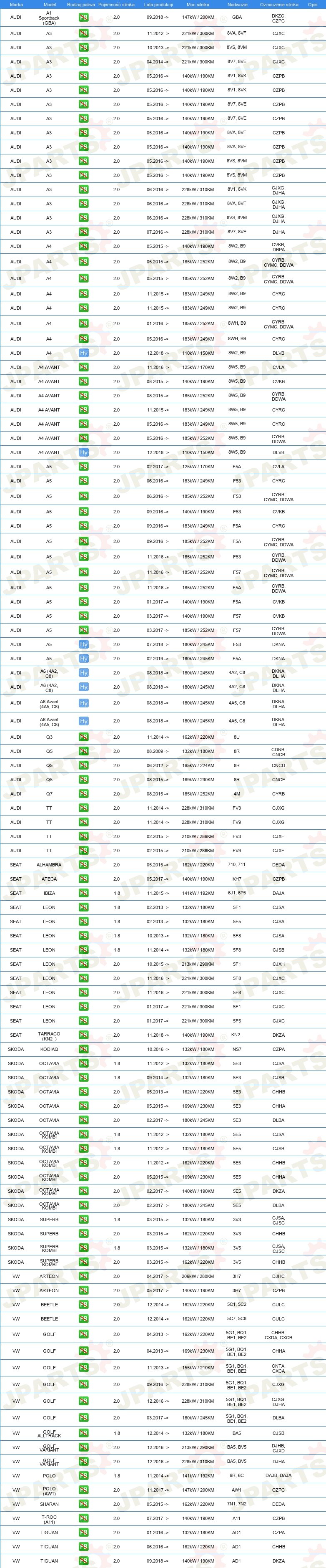This screenshot has width=326, height=1568.
Task: Click fuel icon in Seat Ateca row
Action: tap(83, 879)
